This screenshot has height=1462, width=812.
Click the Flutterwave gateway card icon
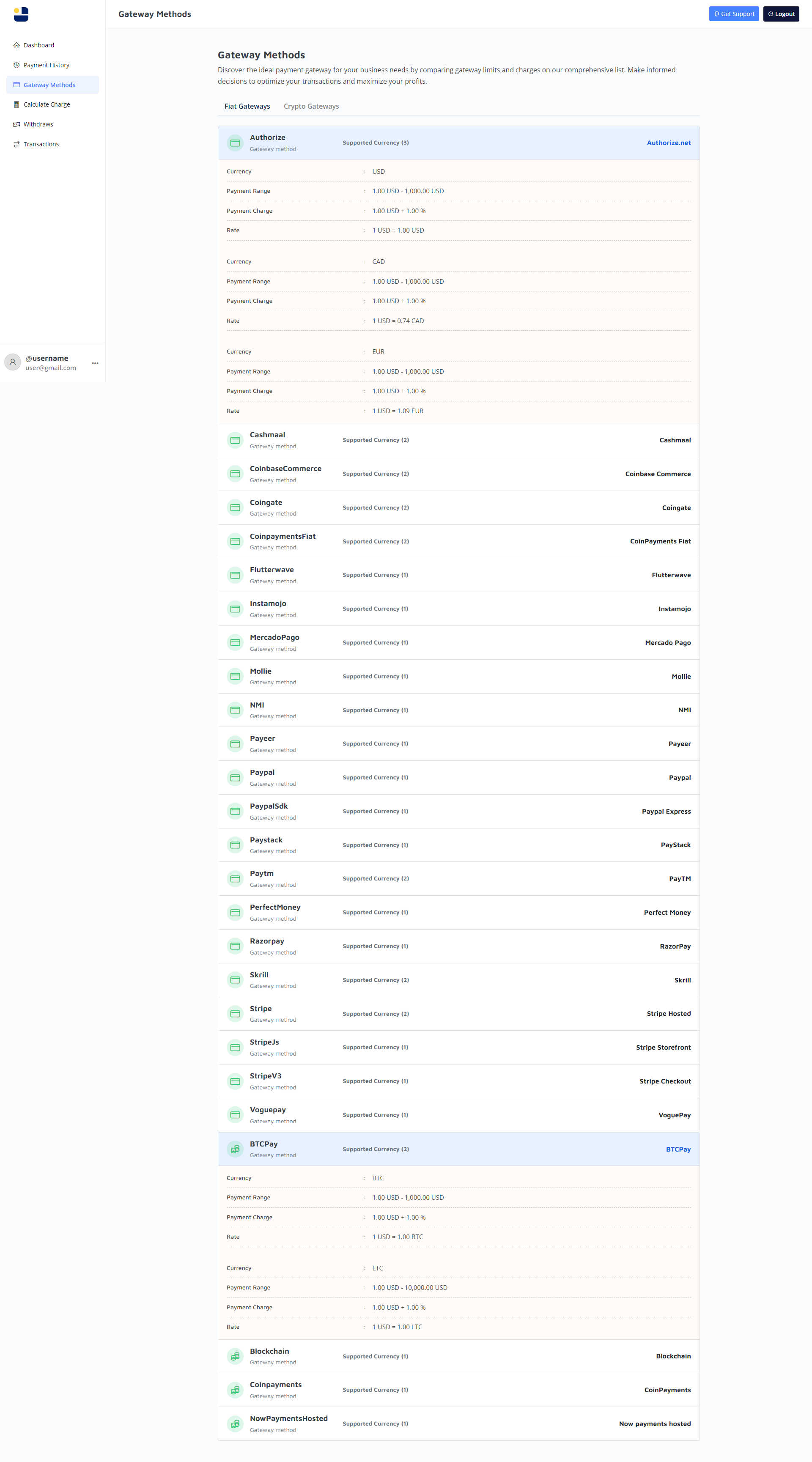pyautogui.click(x=235, y=576)
